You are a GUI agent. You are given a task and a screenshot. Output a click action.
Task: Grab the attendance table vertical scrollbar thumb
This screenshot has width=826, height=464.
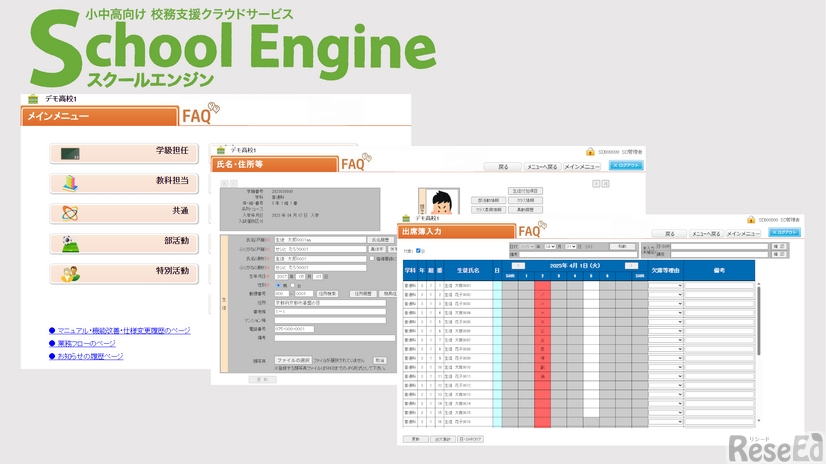(x=759, y=321)
